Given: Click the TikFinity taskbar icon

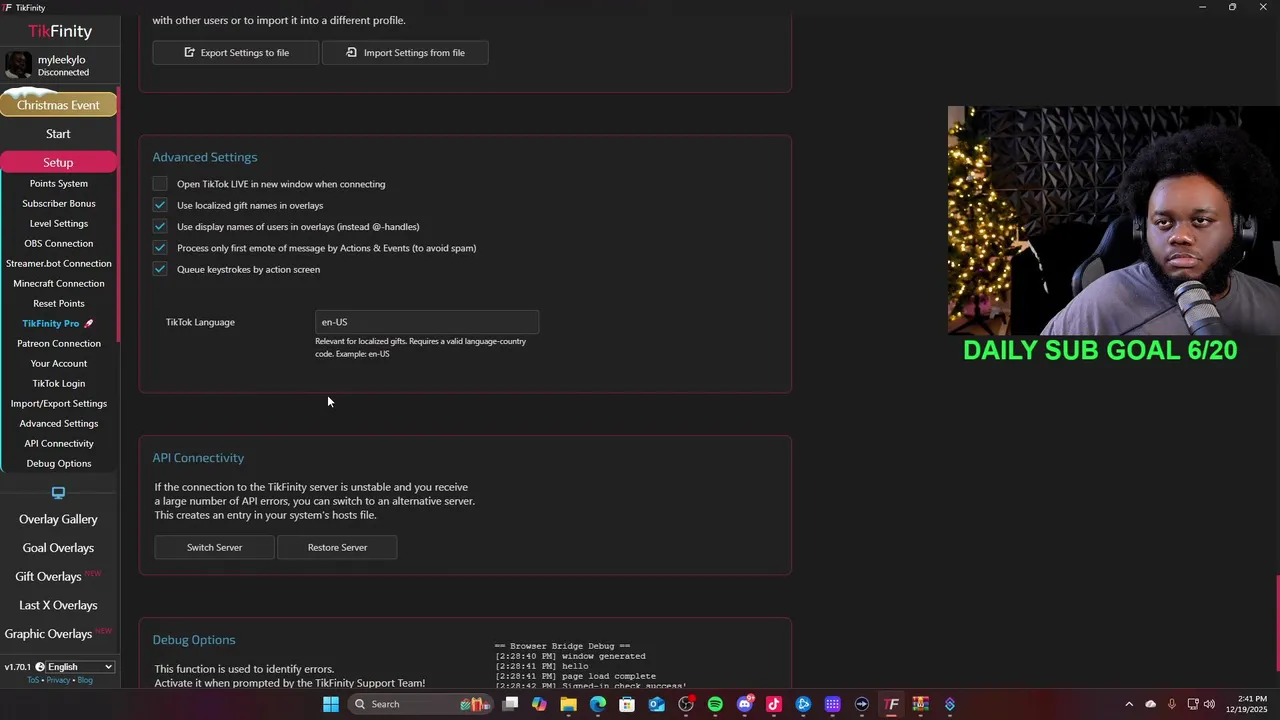Looking at the screenshot, I should coord(891,704).
